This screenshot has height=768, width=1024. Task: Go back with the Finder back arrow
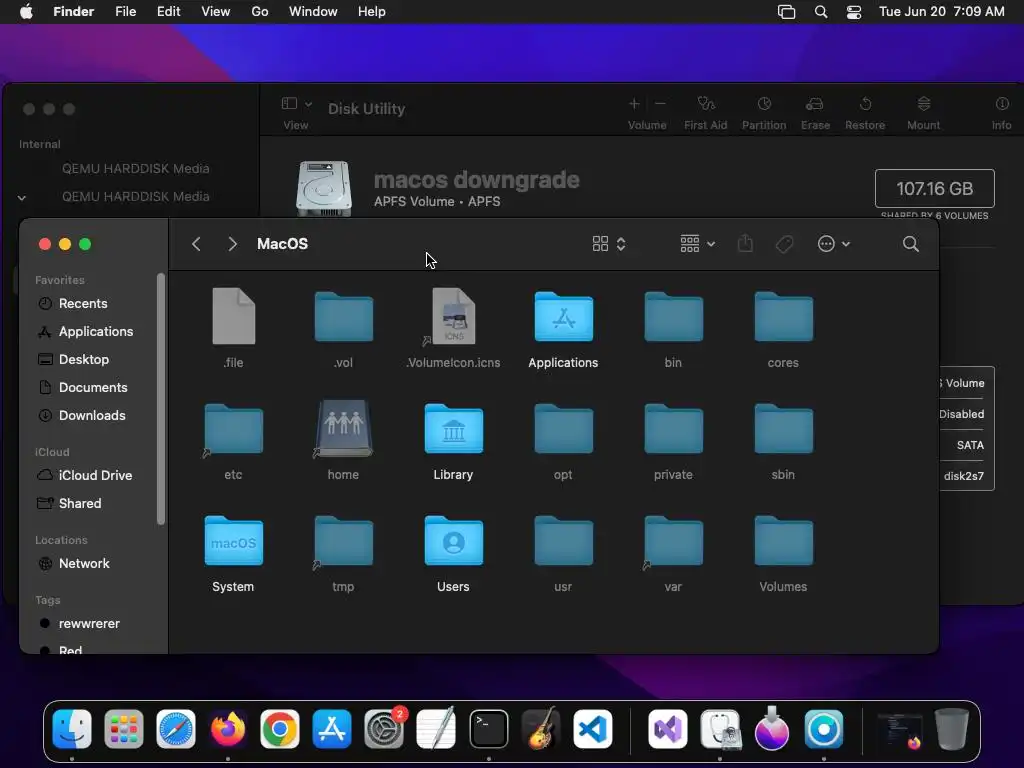[x=196, y=244]
